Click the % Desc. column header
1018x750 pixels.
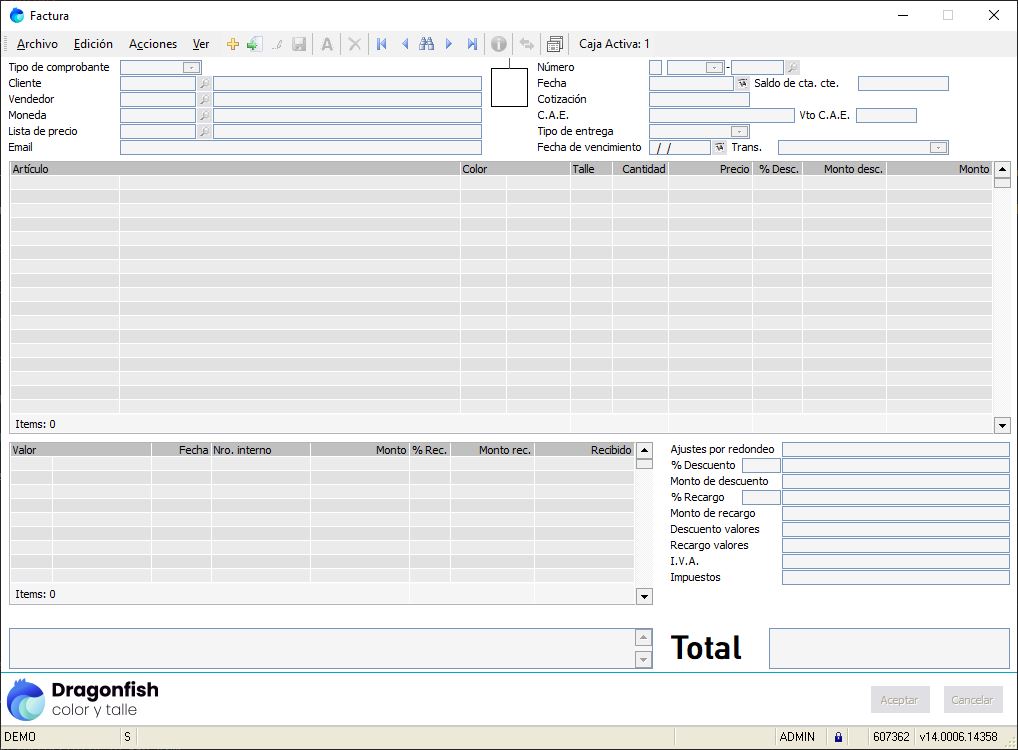[x=778, y=169]
